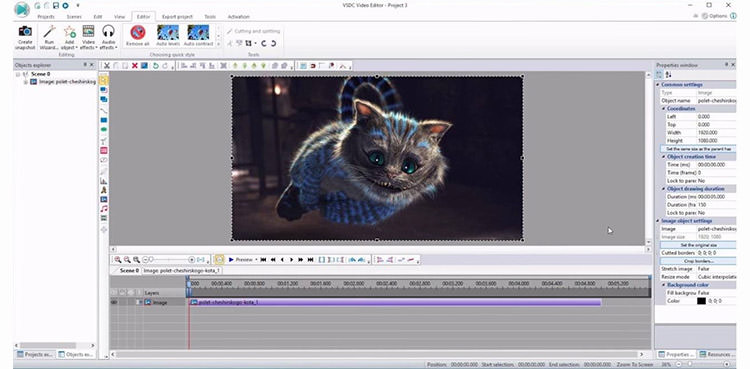Click the undo arrow in editor toolbar
Viewport: 750px width, 369px height.
coord(156,66)
